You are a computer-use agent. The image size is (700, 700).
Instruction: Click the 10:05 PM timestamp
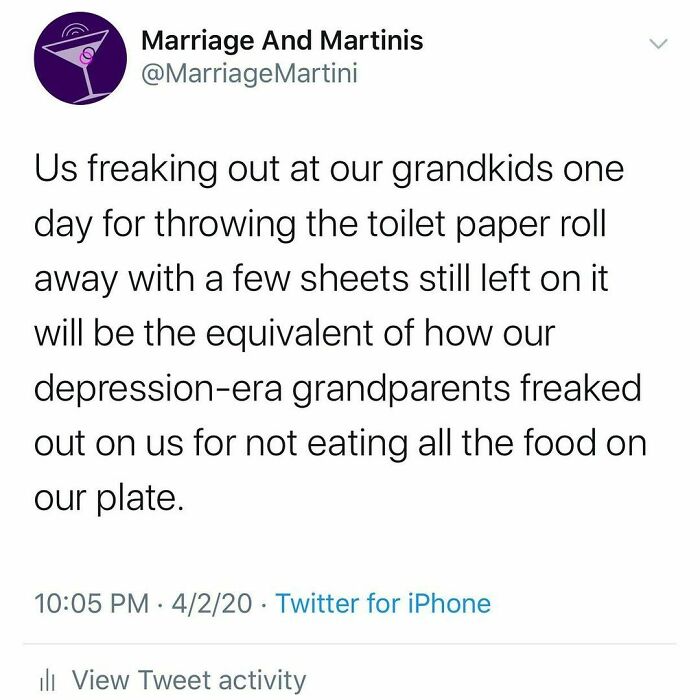click(x=91, y=604)
